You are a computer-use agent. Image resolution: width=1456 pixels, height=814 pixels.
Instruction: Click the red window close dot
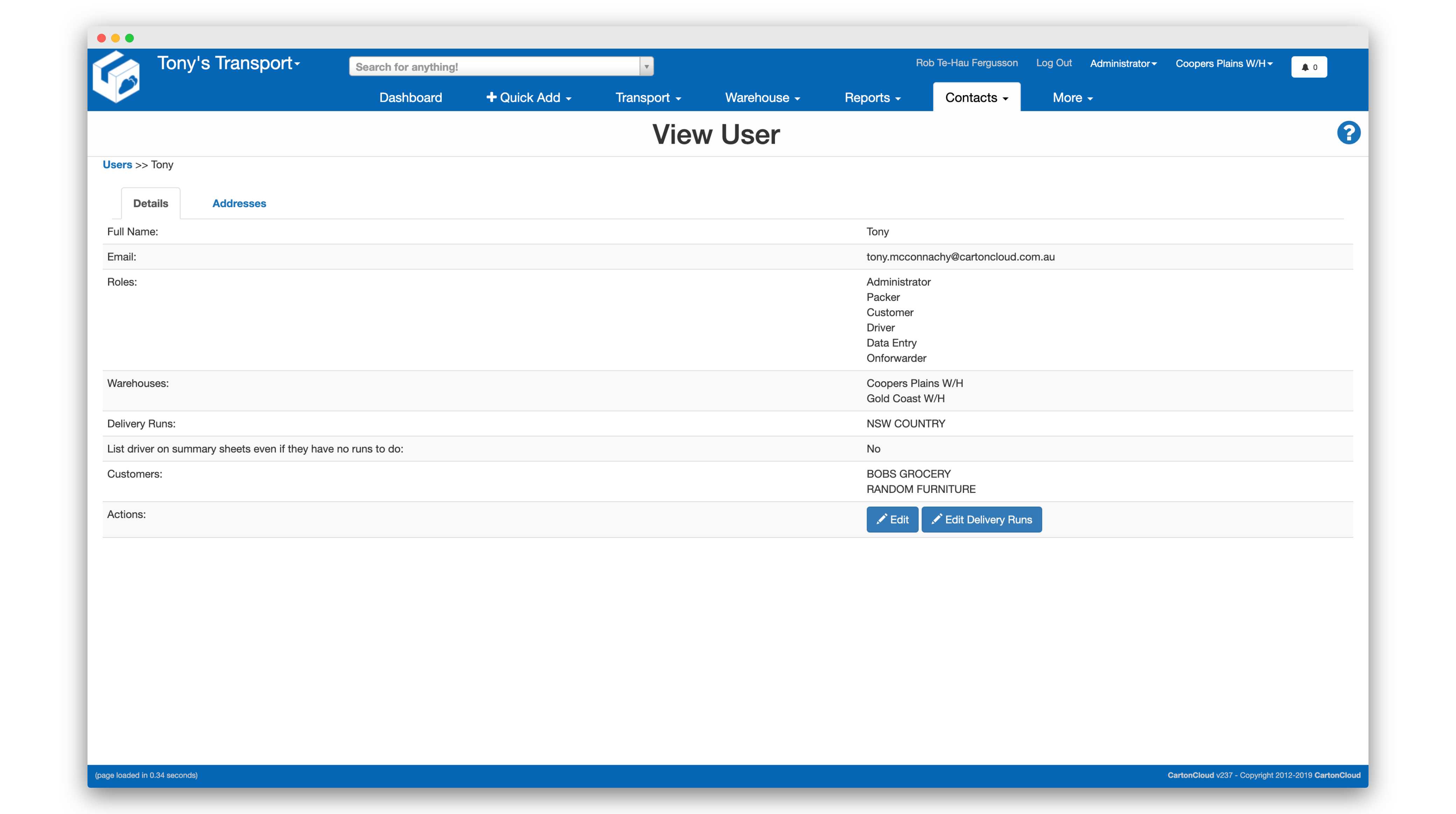click(102, 38)
